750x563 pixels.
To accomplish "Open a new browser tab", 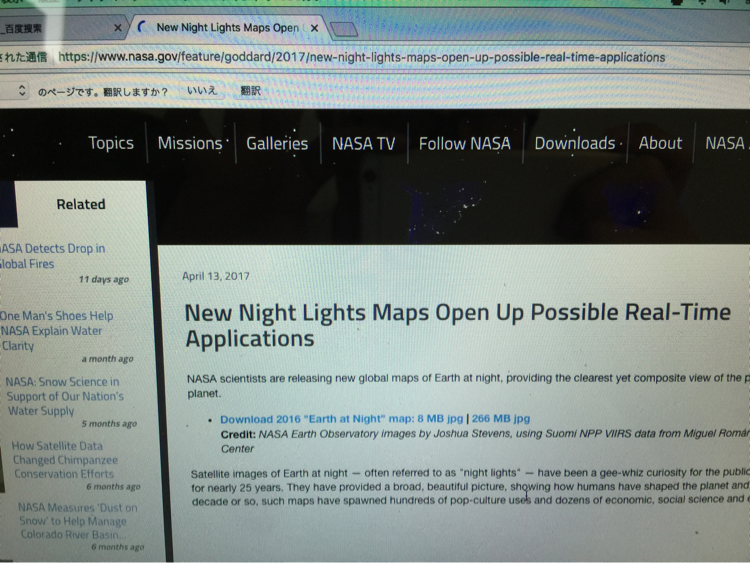I will pyautogui.click(x=343, y=30).
